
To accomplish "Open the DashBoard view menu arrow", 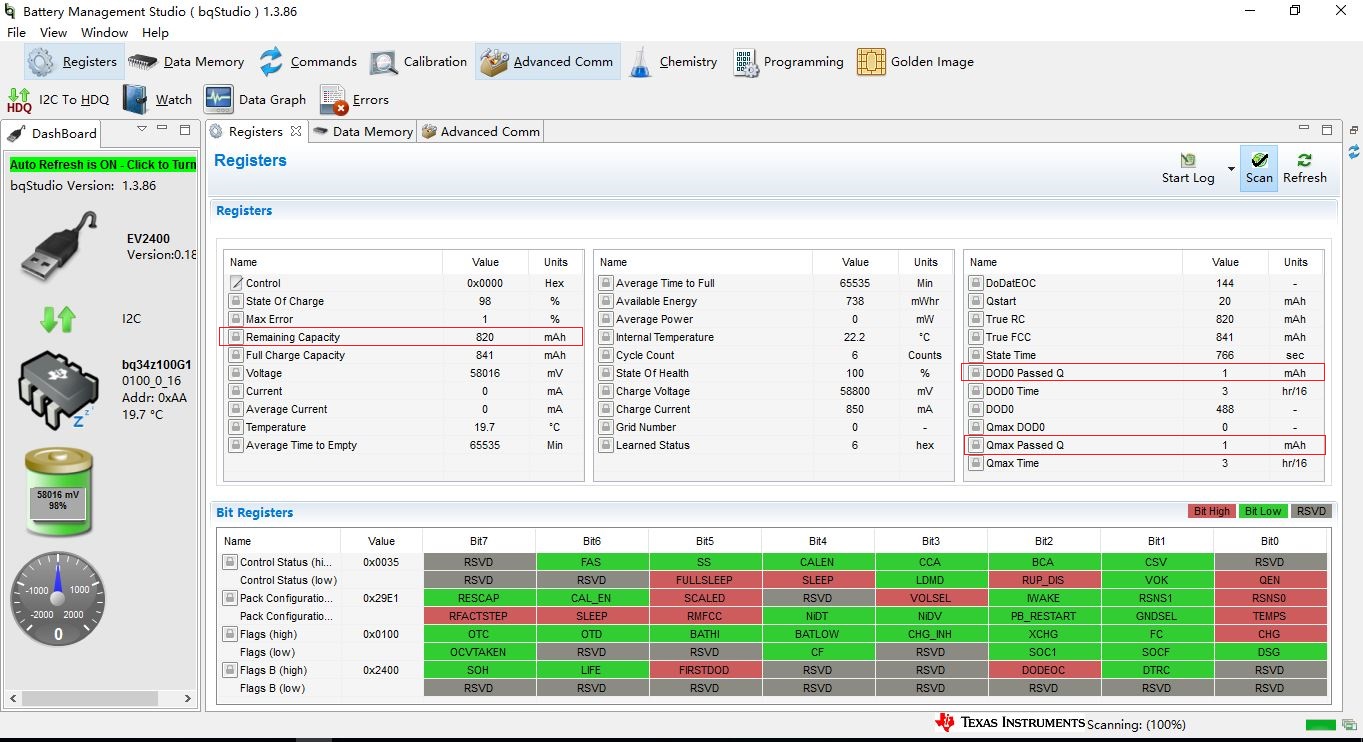I will tap(141, 129).
